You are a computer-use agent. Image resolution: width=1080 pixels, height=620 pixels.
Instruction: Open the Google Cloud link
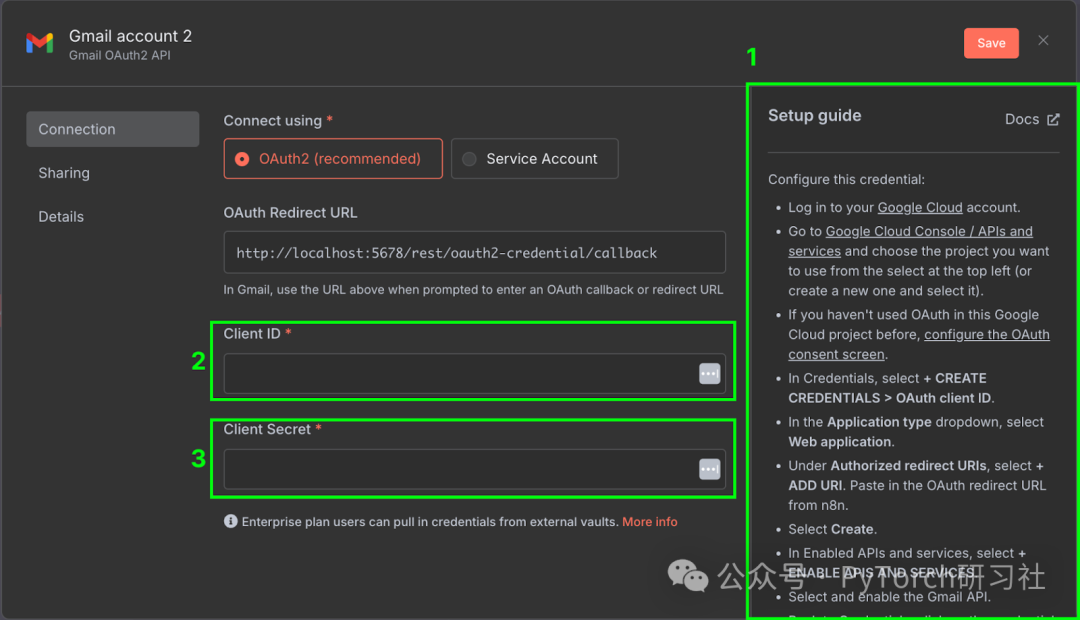pos(920,207)
